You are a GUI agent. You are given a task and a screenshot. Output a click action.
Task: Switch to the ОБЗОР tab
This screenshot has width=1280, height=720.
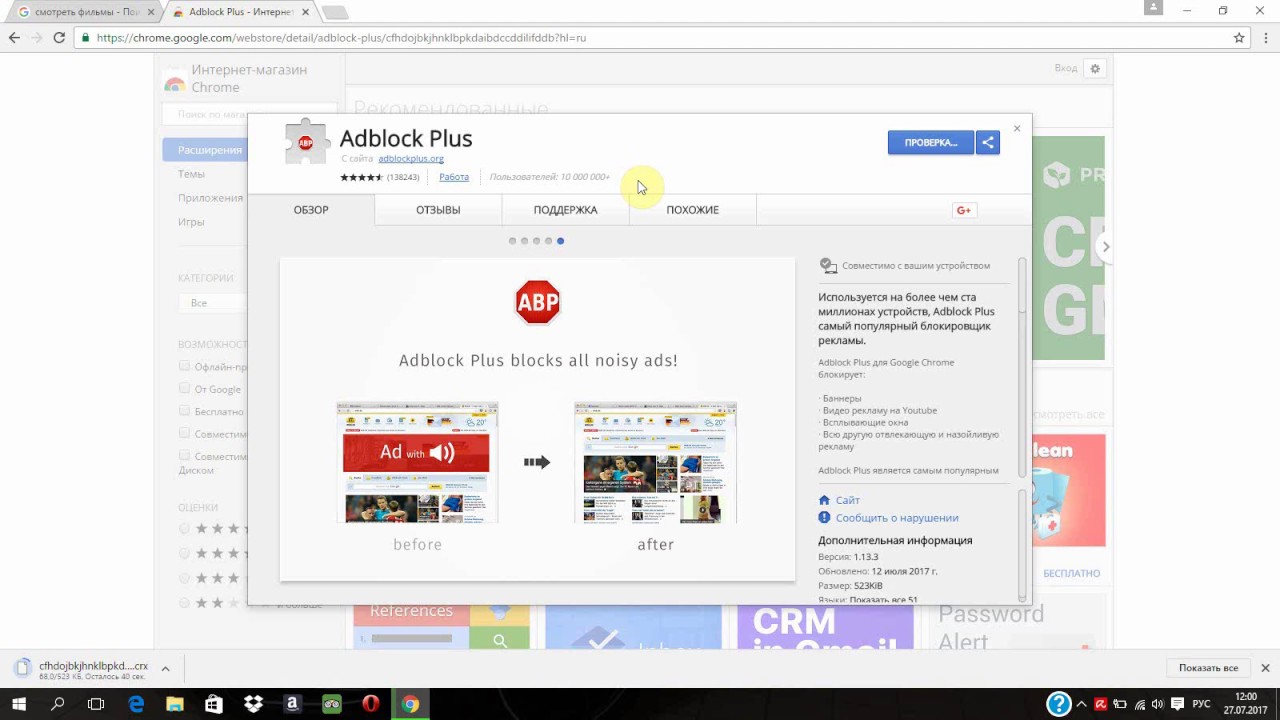click(x=311, y=210)
